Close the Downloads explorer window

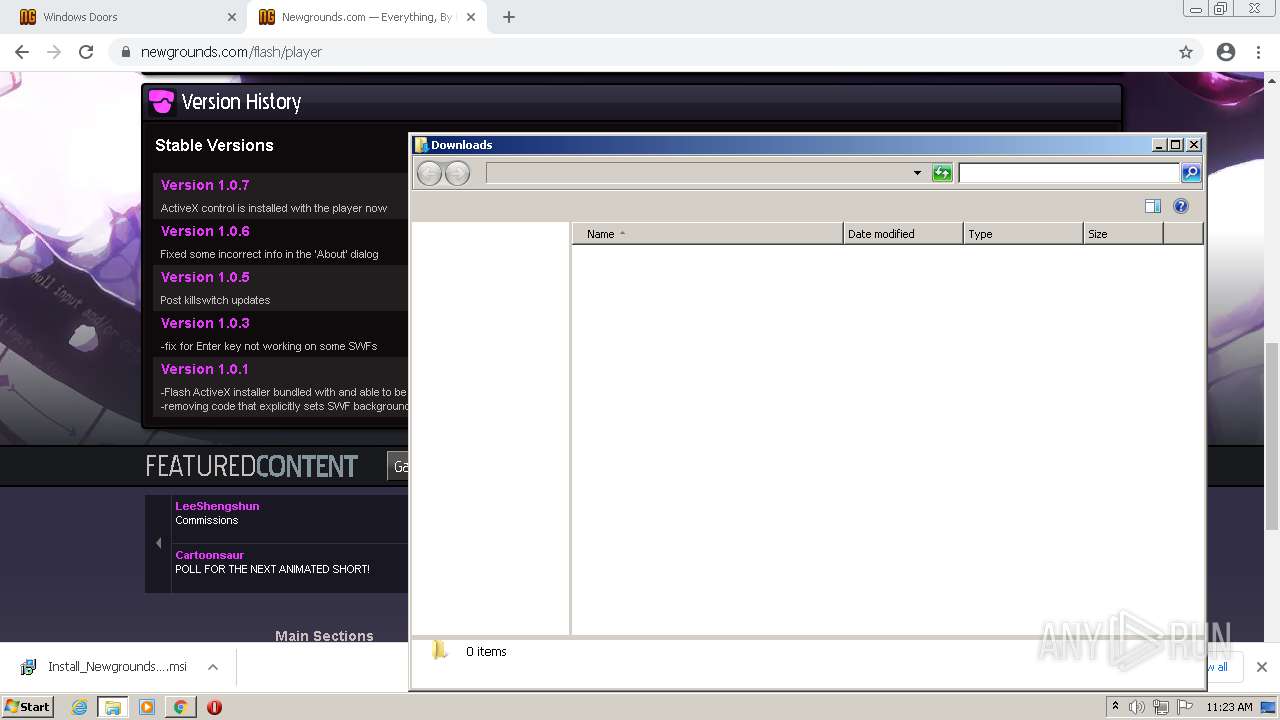pos(1194,145)
